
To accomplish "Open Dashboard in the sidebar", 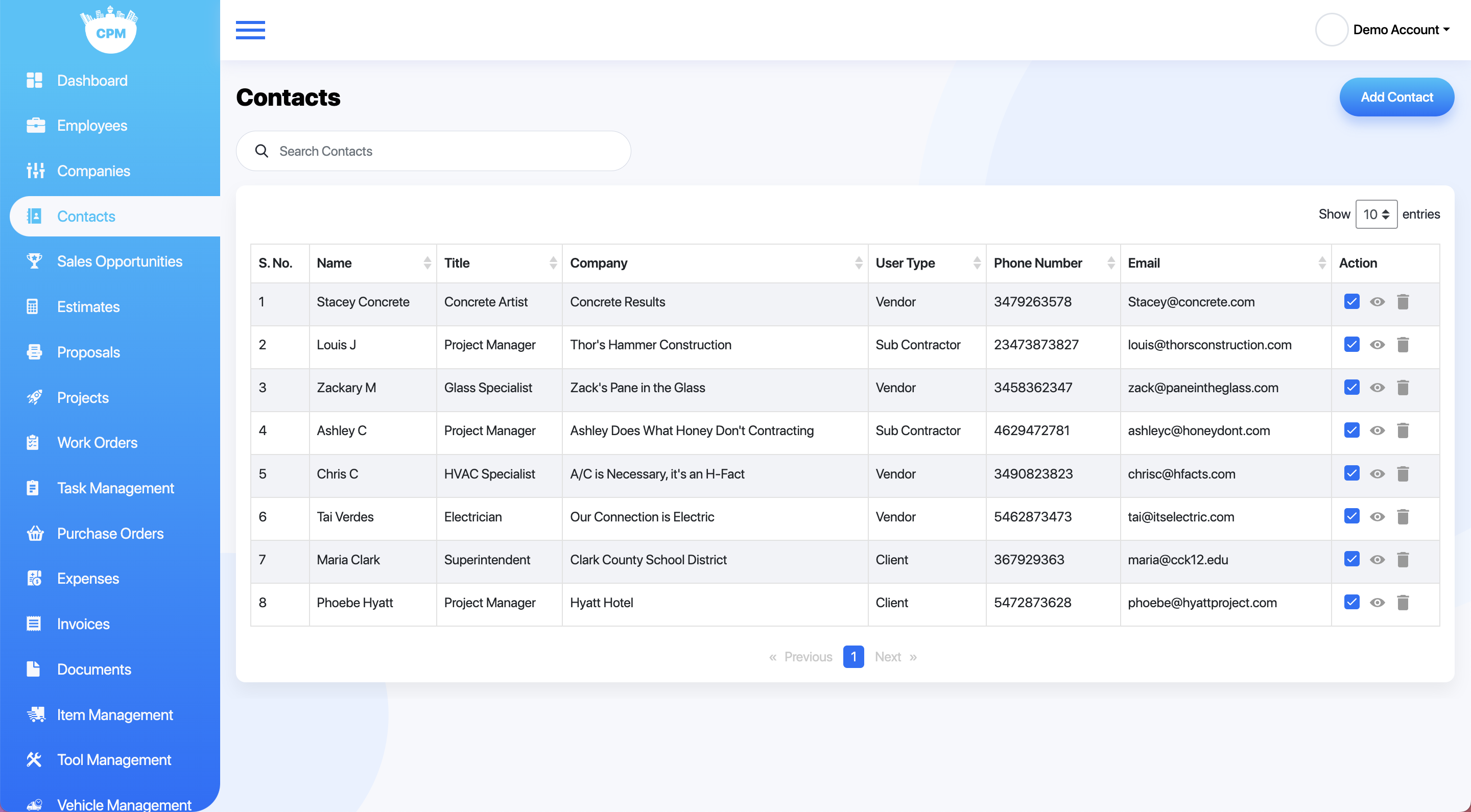I will pyautogui.click(x=92, y=81).
